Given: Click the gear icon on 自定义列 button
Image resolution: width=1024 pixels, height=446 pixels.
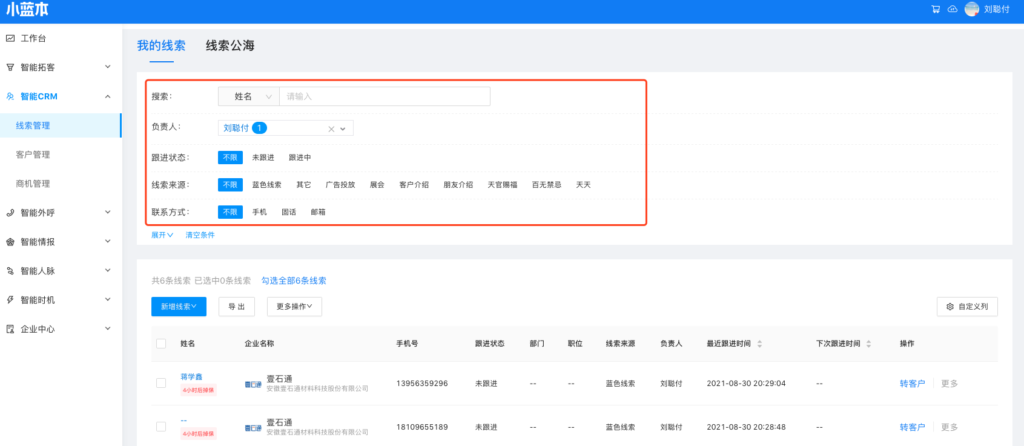Looking at the screenshot, I should click(949, 307).
